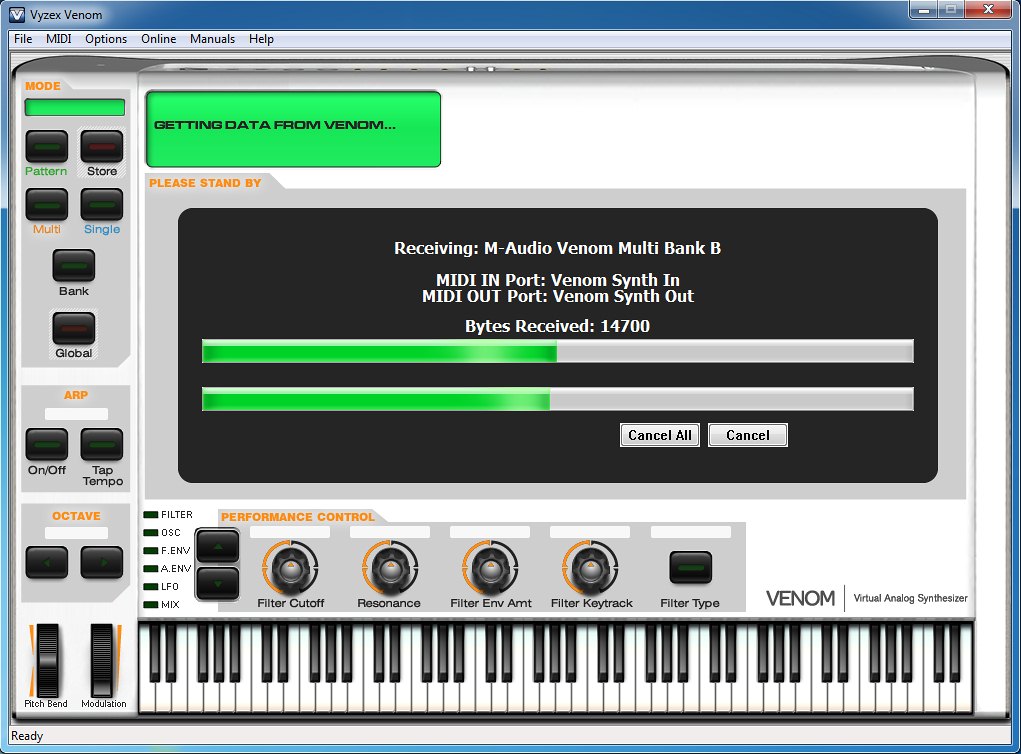Switch to Single mode
This screenshot has width=1021, height=754.
point(102,204)
